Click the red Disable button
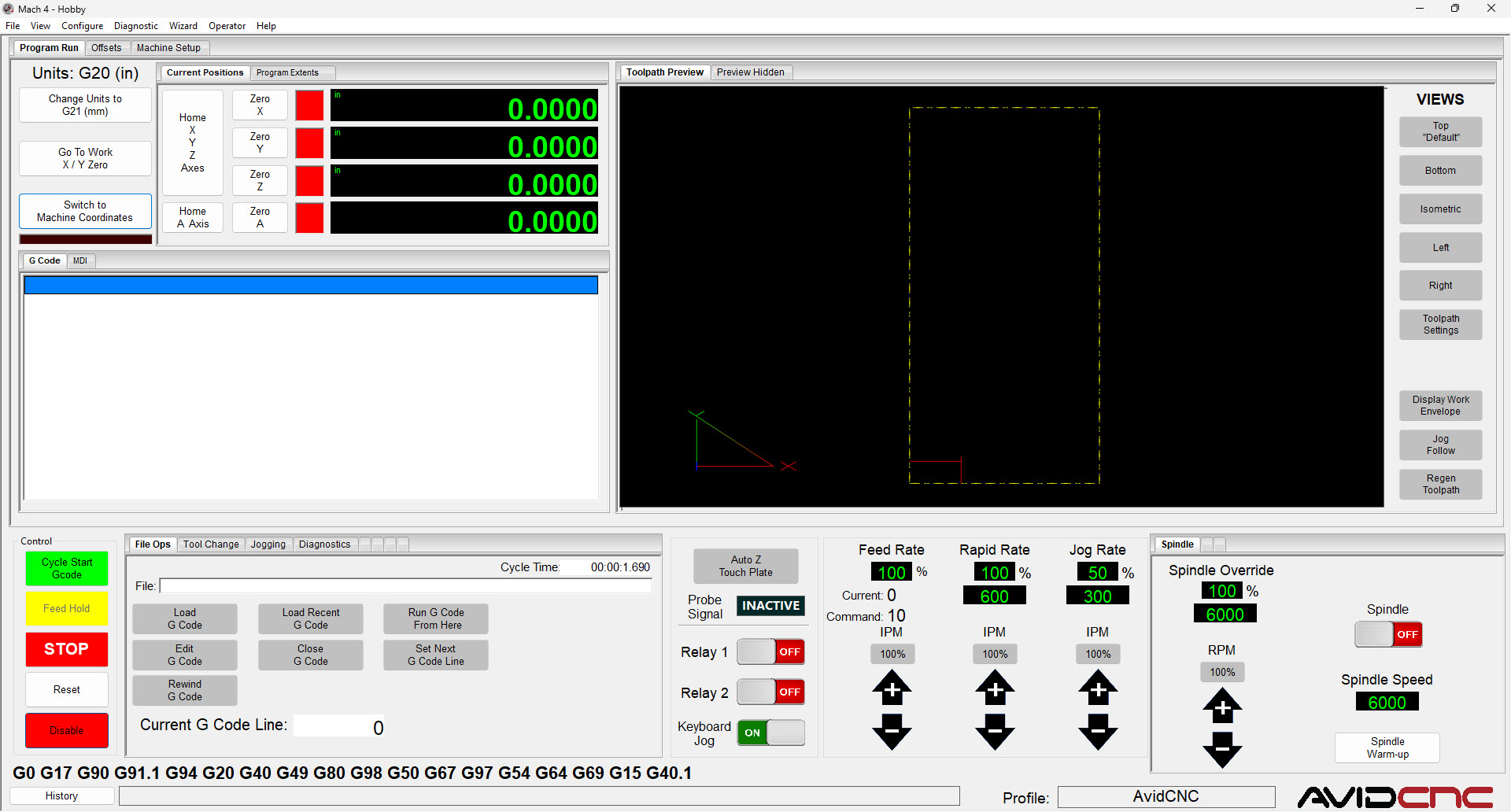Image resolution: width=1511 pixels, height=812 pixels. [x=67, y=730]
